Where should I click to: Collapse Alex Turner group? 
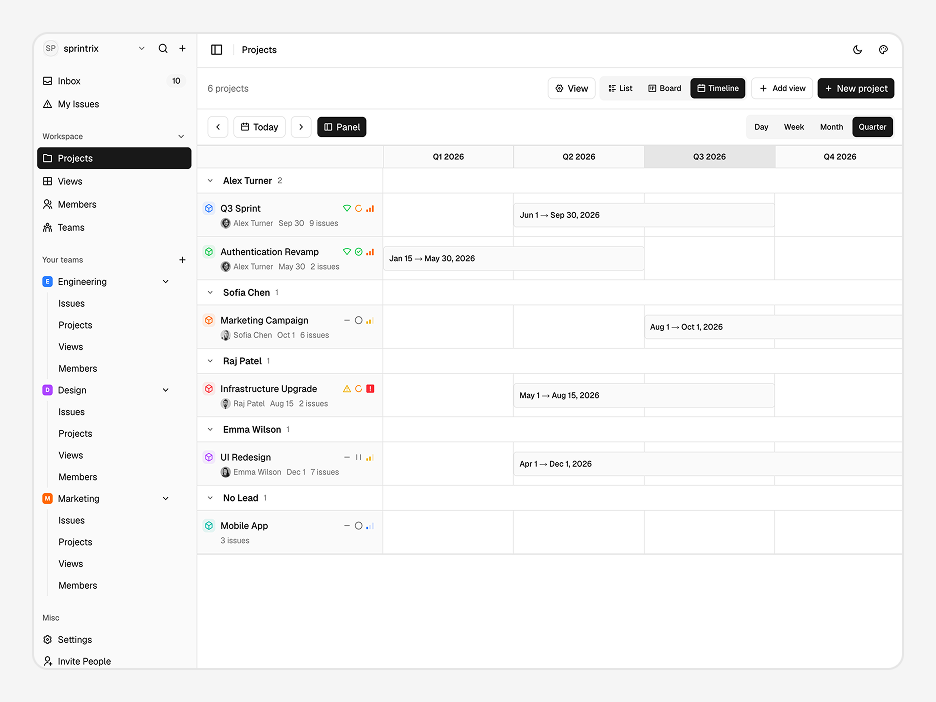pos(210,181)
